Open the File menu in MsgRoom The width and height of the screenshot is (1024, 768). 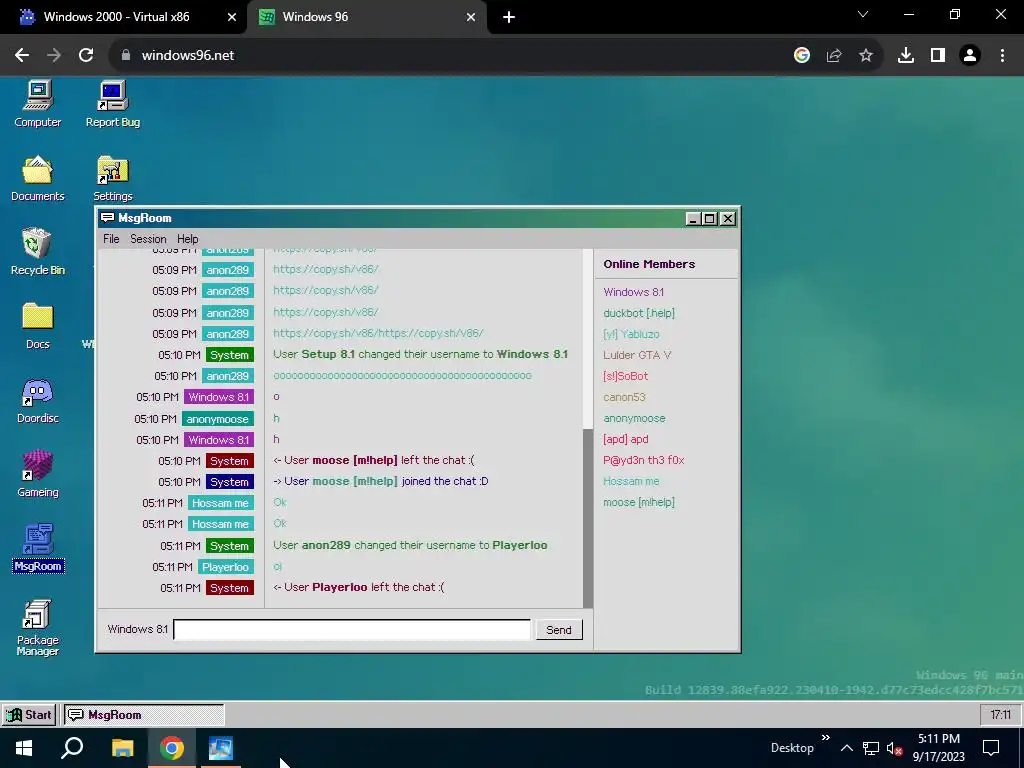coord(111,239)
